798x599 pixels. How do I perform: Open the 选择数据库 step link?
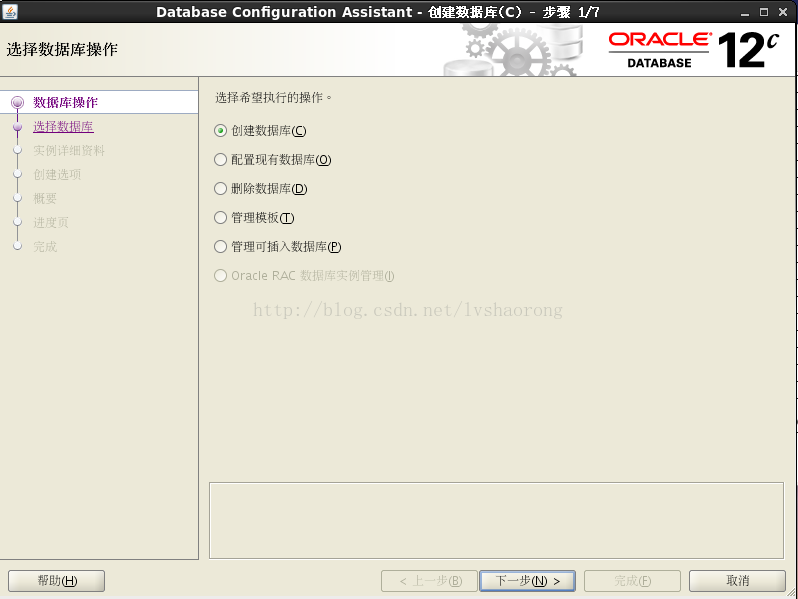point(63,127)
